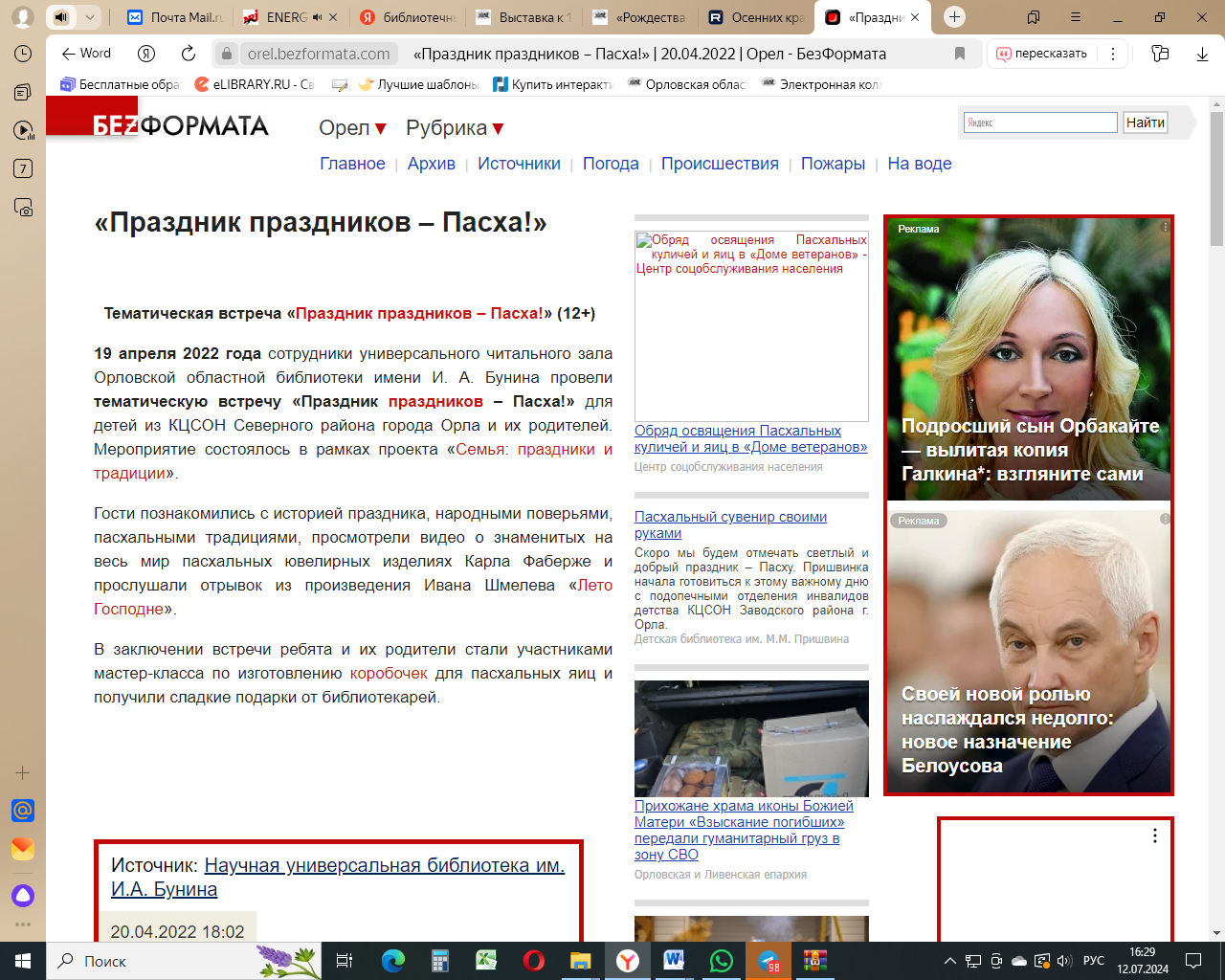Select the Происшествия menu item
1225x980 pixels.
(x=720, y=164)
